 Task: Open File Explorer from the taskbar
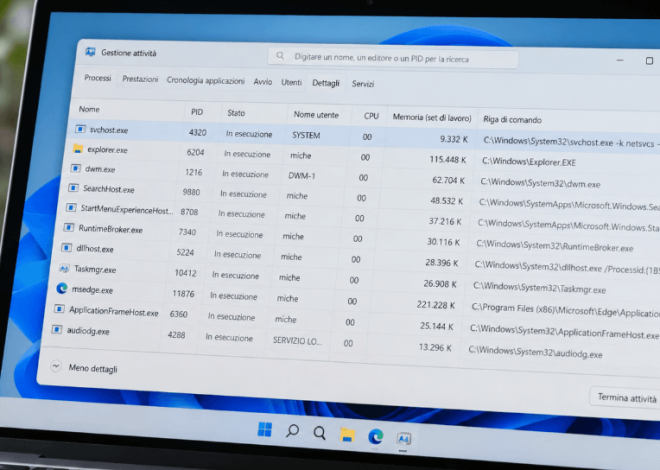pyautogui.click(x=347, y=435)
